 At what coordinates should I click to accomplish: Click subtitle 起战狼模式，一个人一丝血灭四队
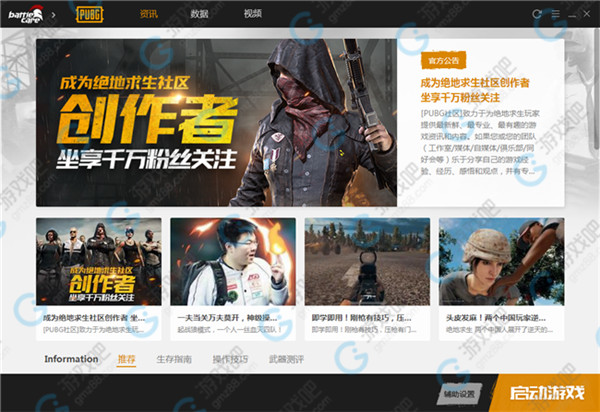pos(230,329)
